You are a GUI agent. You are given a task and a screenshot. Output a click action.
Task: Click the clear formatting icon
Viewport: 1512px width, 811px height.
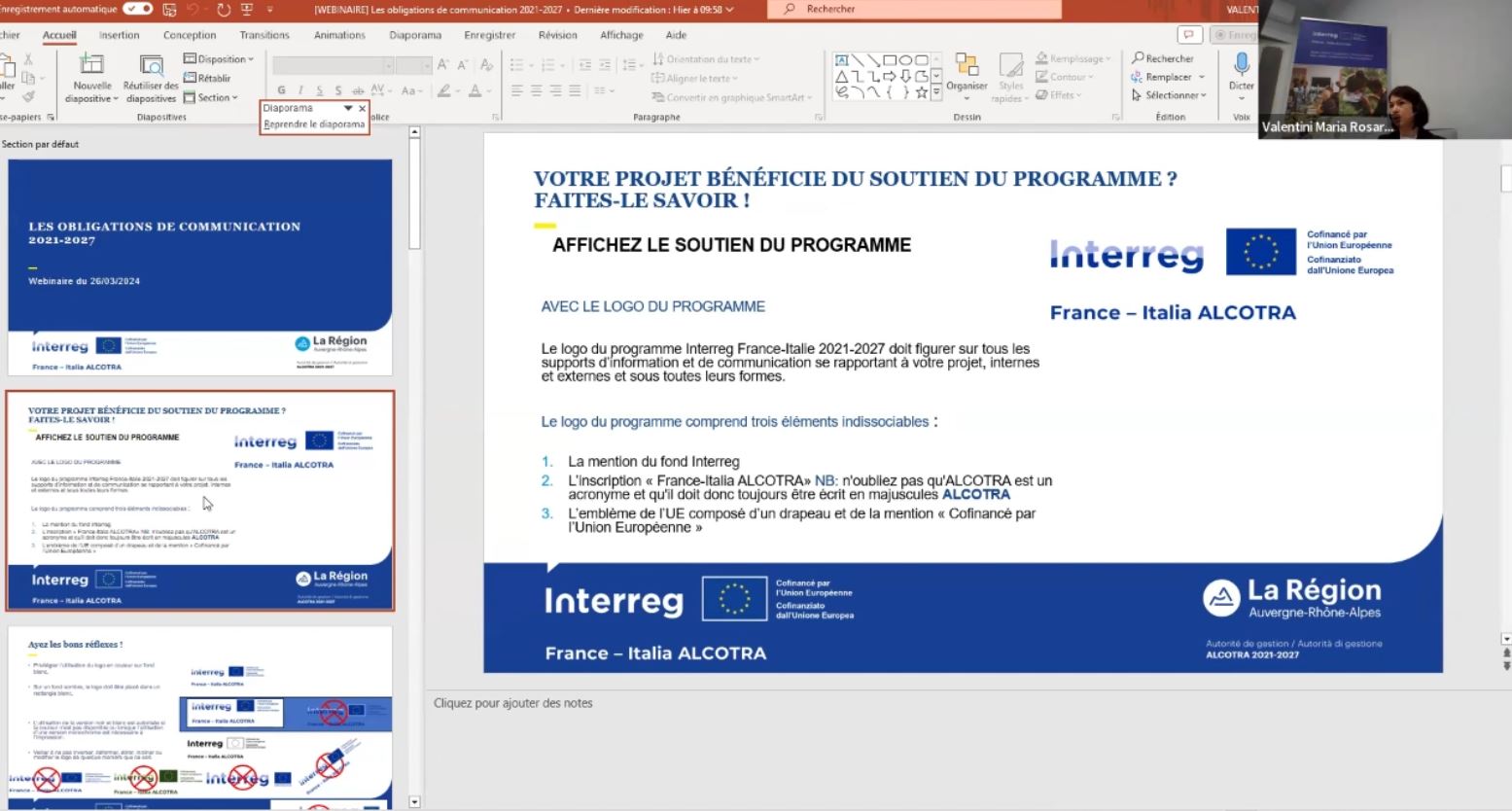tap(487, 65)
